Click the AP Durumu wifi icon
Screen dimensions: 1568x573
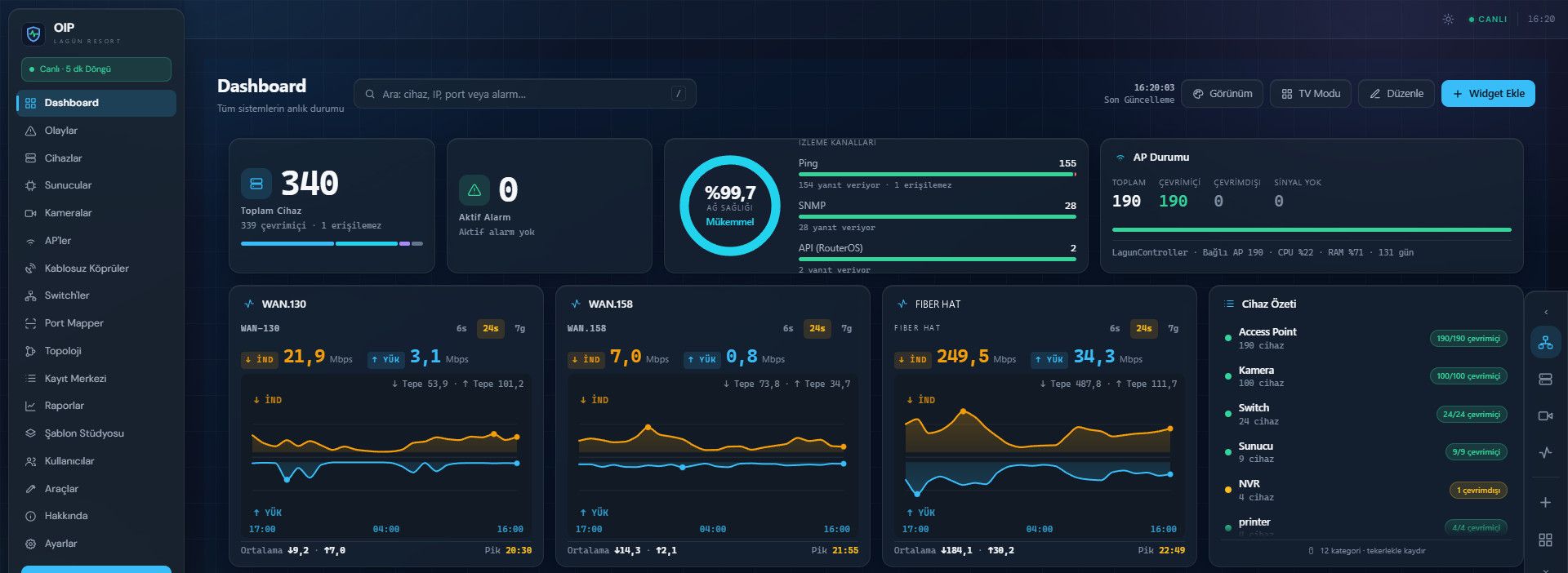click(x=1120, y=158)
